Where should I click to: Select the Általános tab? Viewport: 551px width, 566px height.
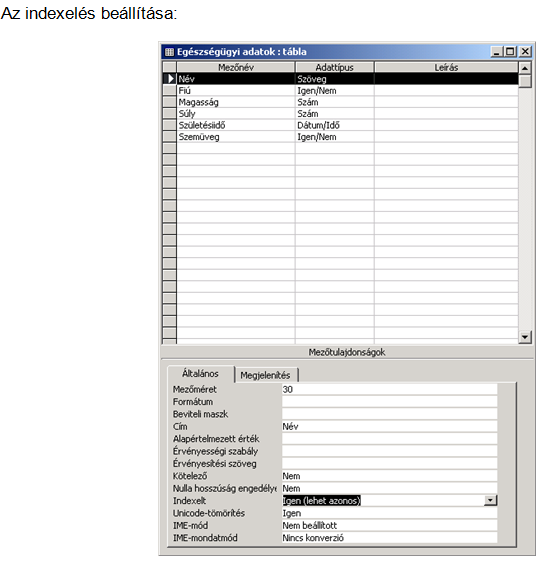pos(200,374)
